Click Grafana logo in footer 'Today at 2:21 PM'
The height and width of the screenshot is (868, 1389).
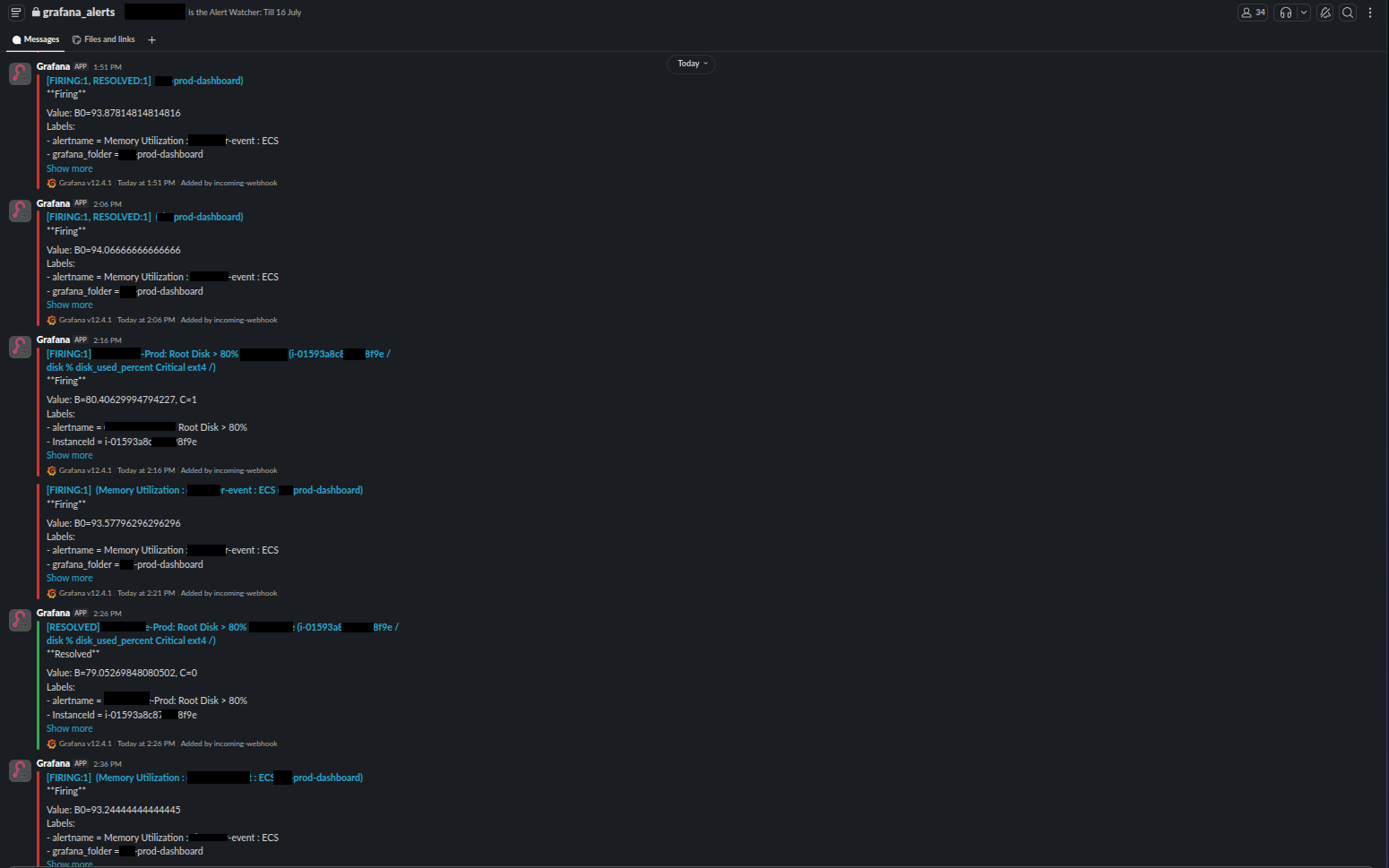click(52, 593)
